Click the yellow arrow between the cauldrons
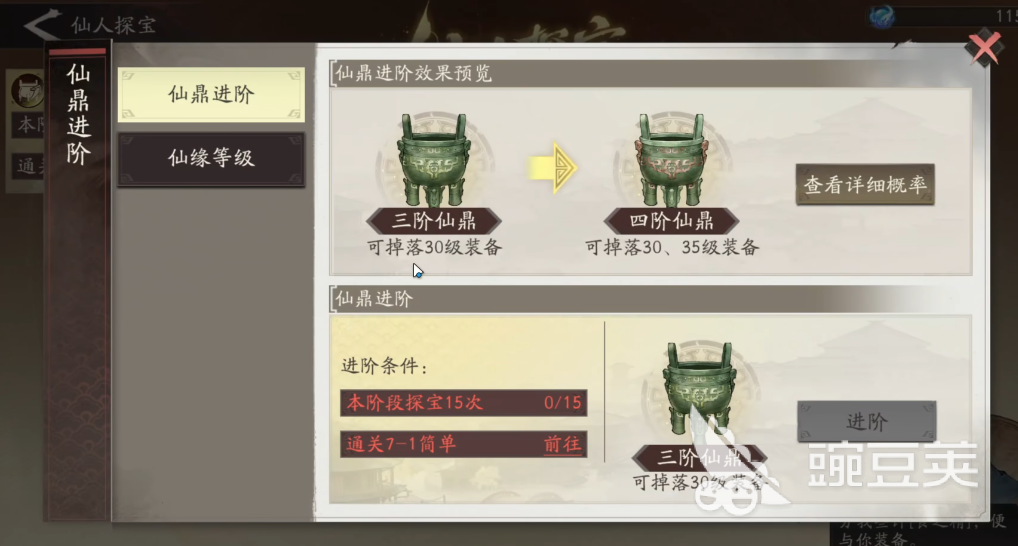 [552, 168]
